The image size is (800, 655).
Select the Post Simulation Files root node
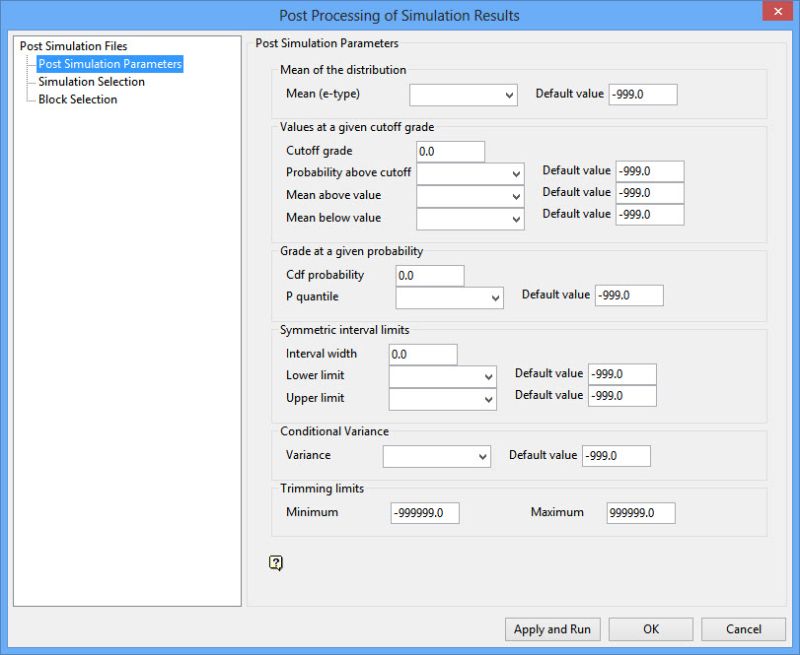69,45
